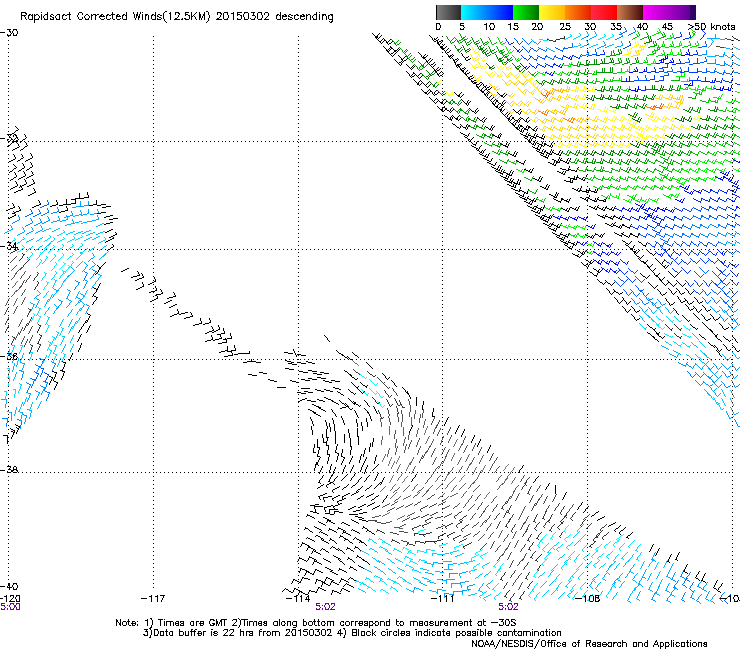This screenshot has height=650, width=740.
Task: Click the legend label '40'
Action: (642, 27)
